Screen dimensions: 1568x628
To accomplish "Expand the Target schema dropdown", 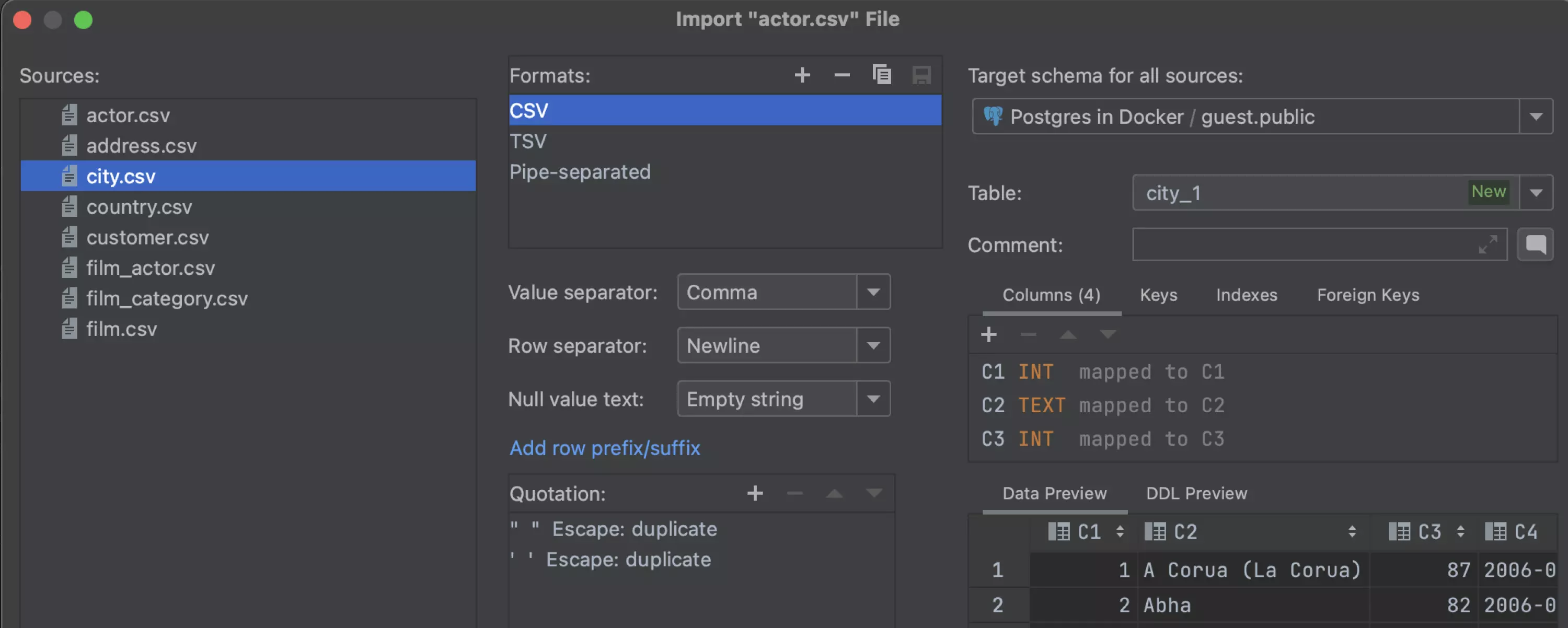I will point(1537,116).
